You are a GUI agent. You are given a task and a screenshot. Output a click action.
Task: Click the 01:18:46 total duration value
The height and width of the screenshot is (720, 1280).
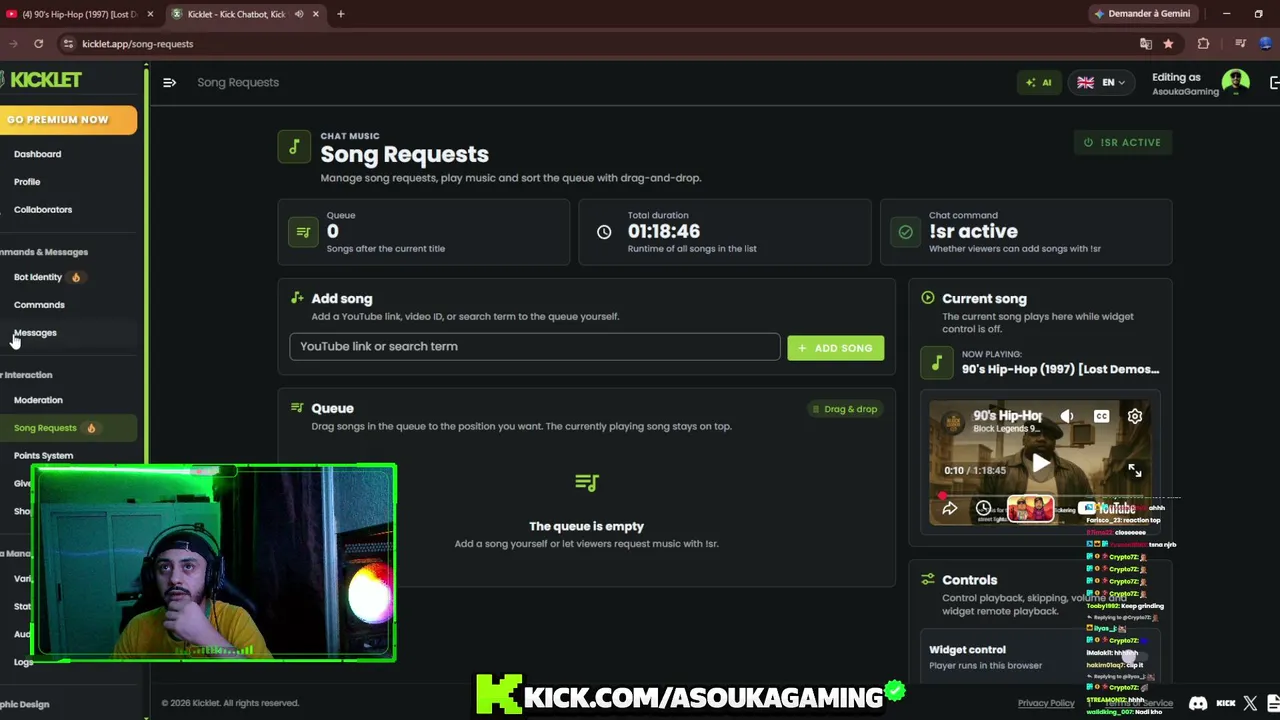coord(664,231)
